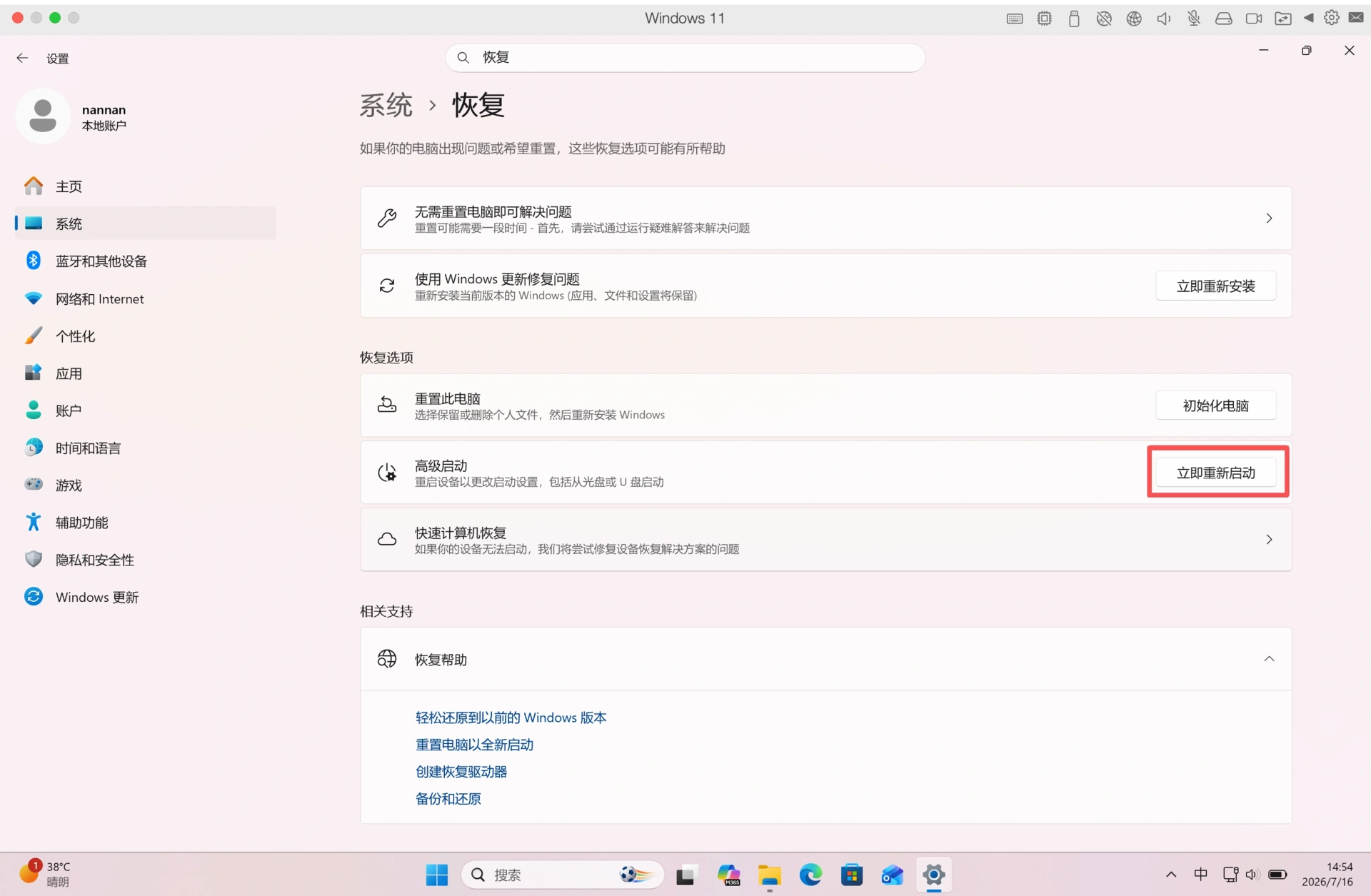Click the 隐私和安全性 shield icon

tap(33, 559)
